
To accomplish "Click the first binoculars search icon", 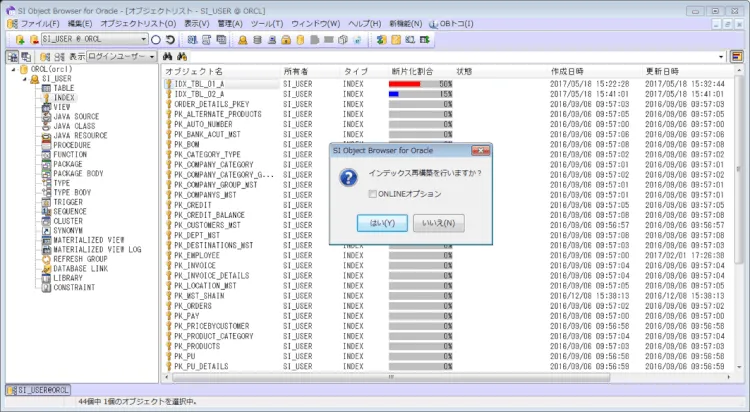I will click(x=167, y=56).
